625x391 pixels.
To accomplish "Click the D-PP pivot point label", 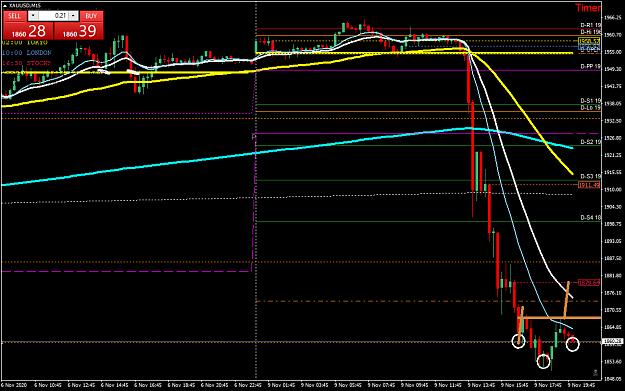I will 590,67.
